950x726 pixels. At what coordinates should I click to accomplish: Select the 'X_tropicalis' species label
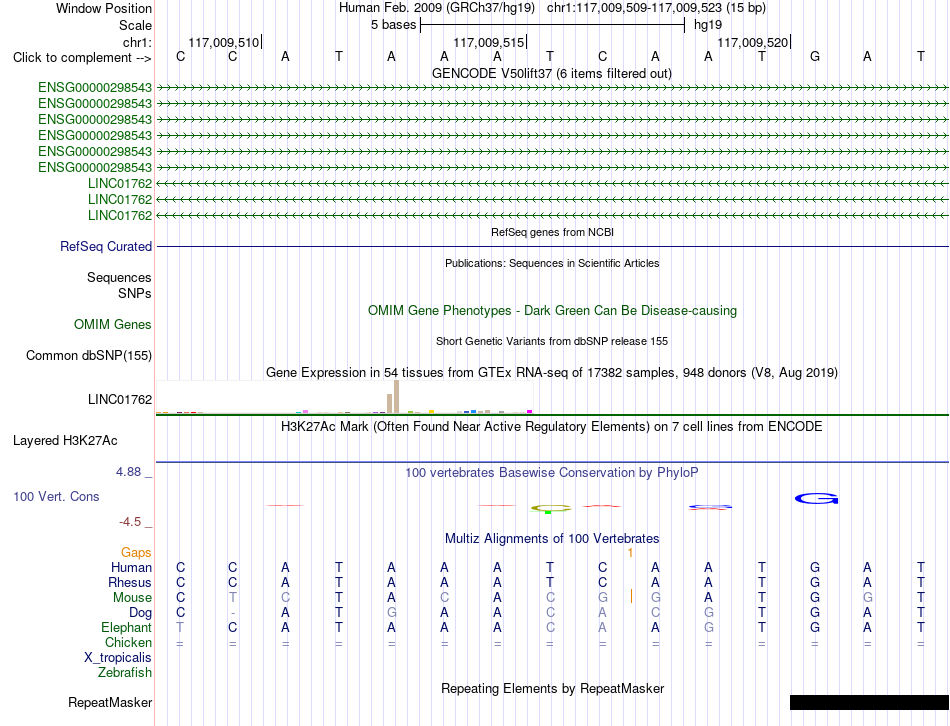pyautogui.click(x=118, y=658)
